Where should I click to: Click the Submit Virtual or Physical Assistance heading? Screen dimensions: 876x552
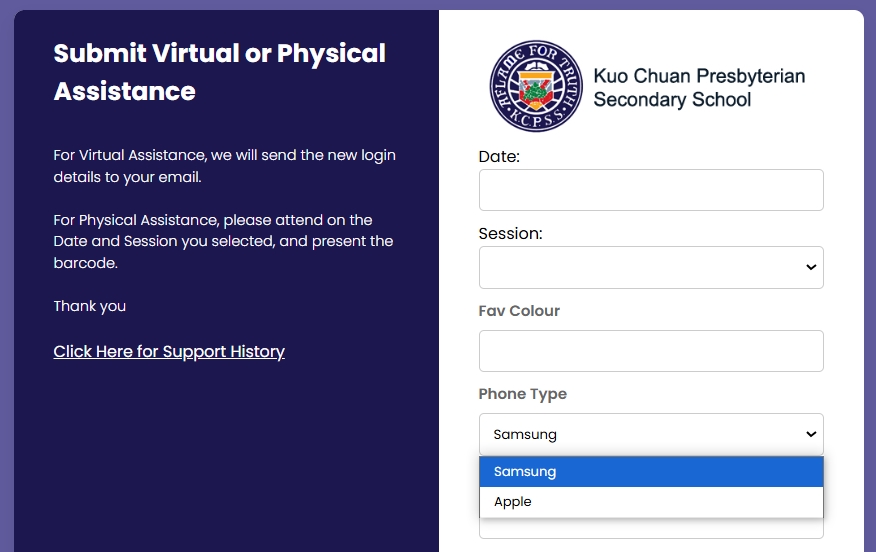[220, 72]
